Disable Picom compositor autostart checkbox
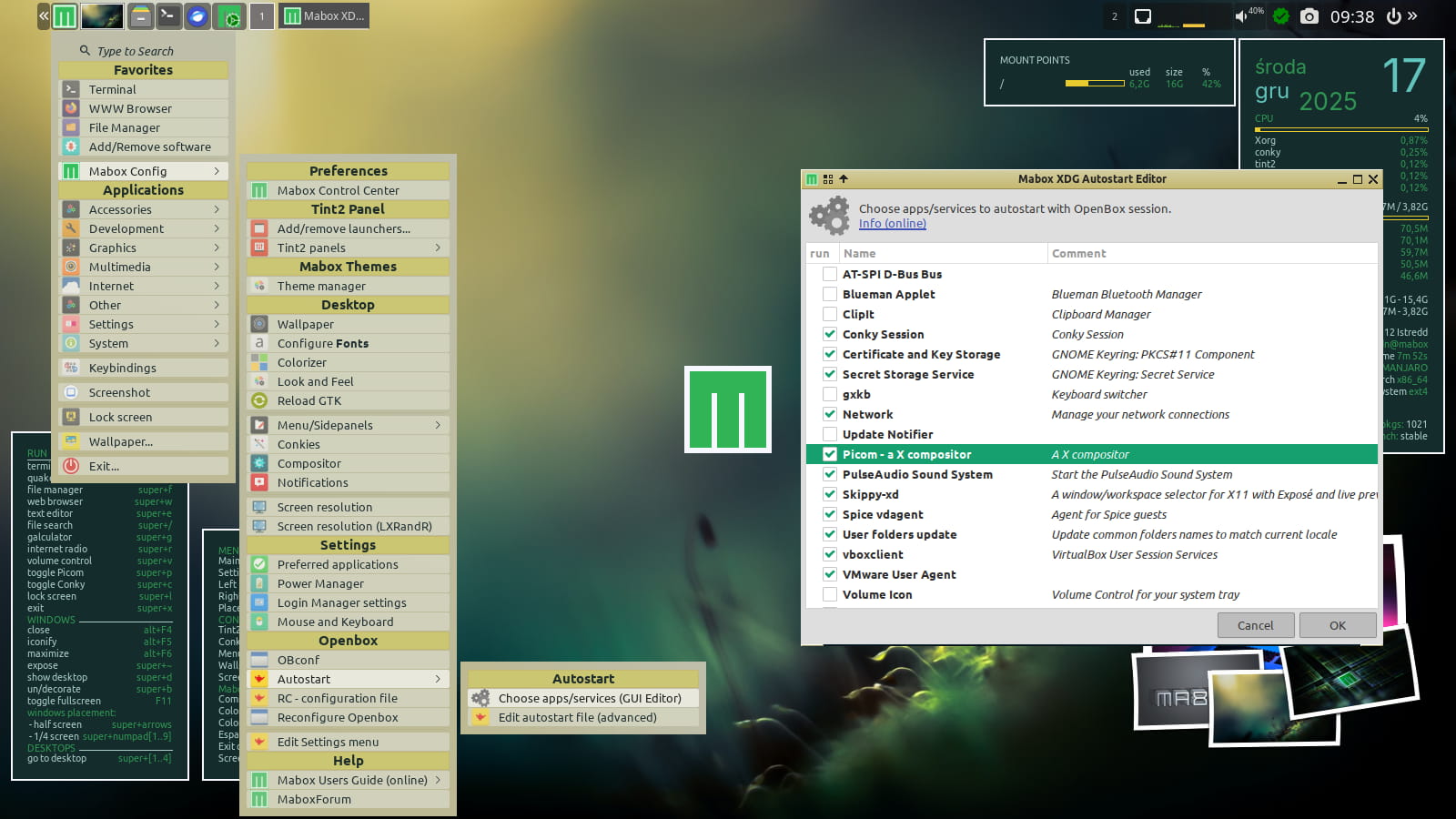Screen dimensions: 1456x819 tap(830, 454)
